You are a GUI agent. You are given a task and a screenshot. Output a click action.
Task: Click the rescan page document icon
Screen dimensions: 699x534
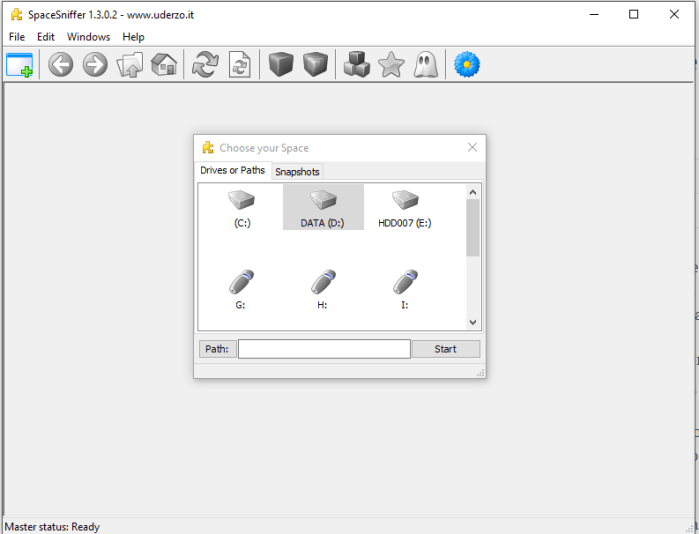[239, 65]
